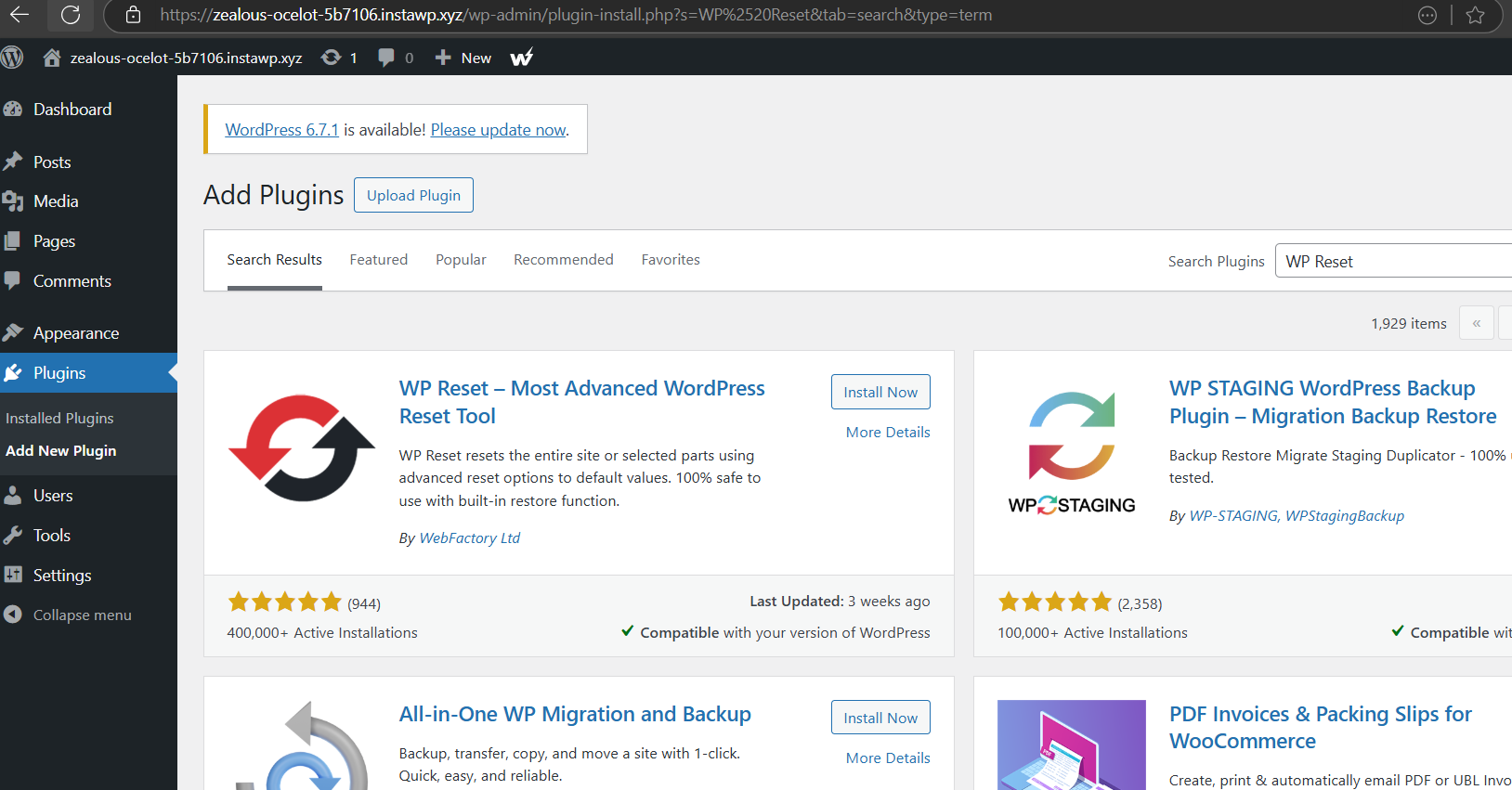The height and width of the screenshot is (790, 1512).
Task: Click the 'Last Updated: 3 weeks ago' text
Action: click(840, 602)
